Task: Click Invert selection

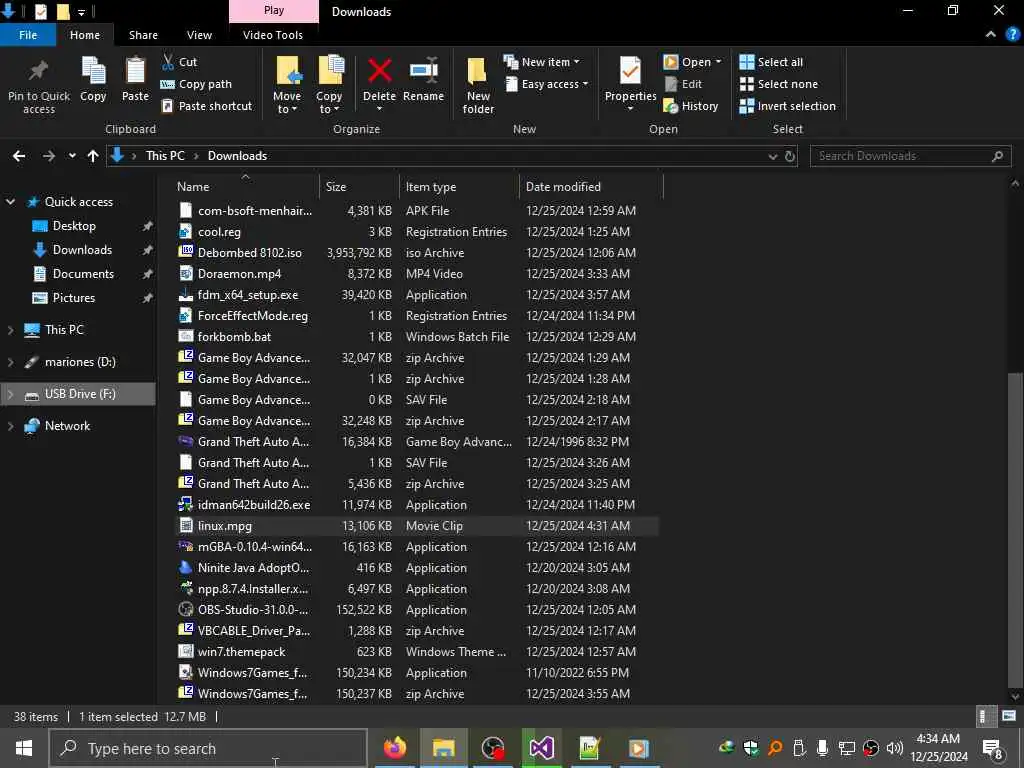Action: (x=788, y=106)
